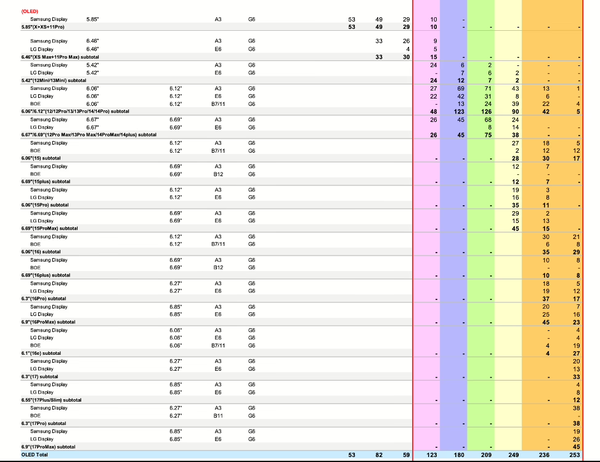Image resolution: width=600 pixels, height=462 pixels.
Task: Click the OLED Total row label
Action: 35,455
